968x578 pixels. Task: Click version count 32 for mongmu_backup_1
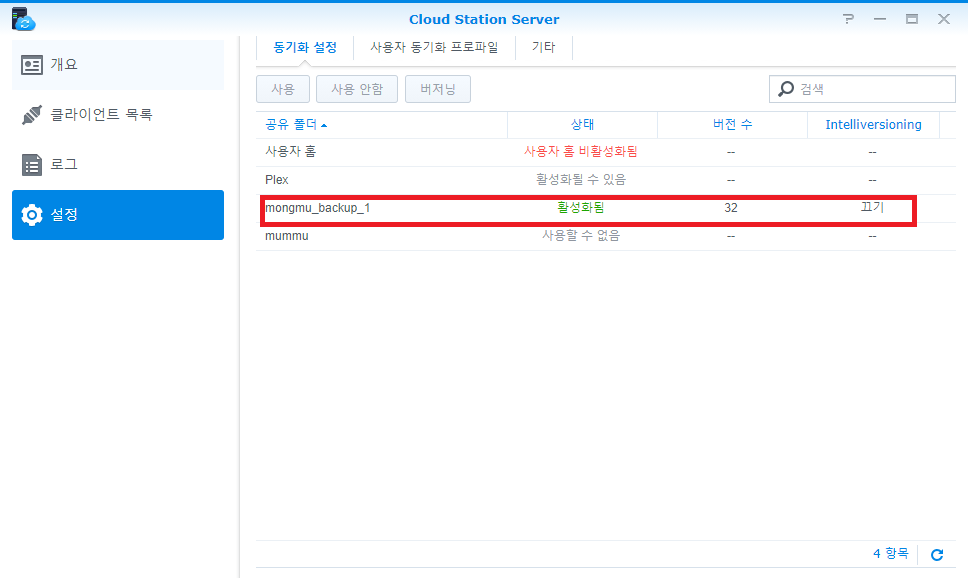[x=731, y=208]
